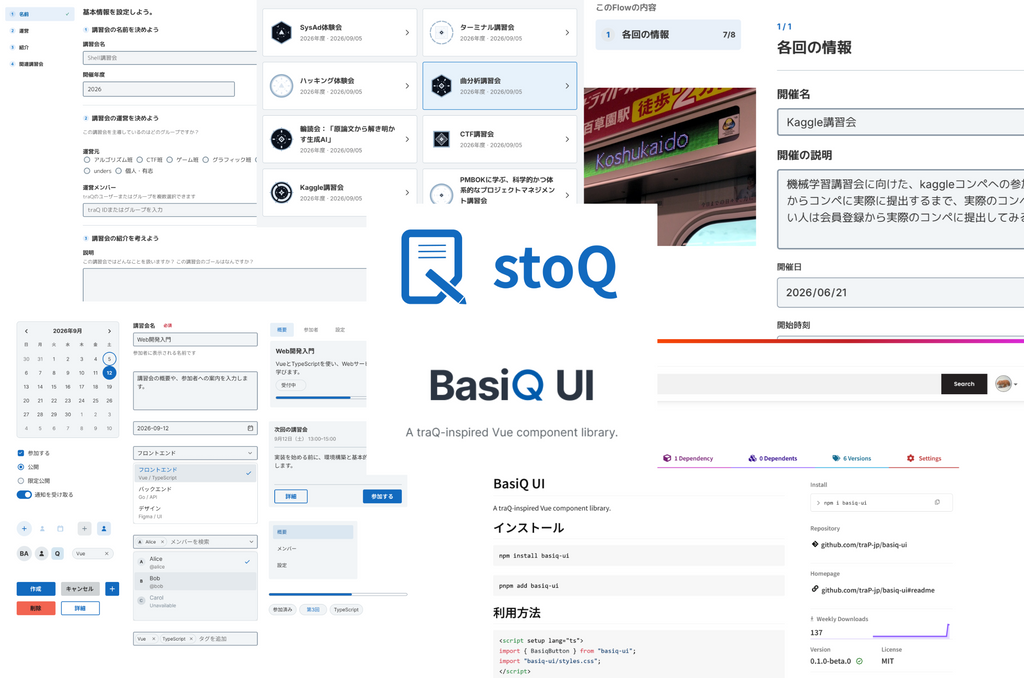
Task: Click the npm user avatar
Action: pyautogui.click(x=1003, y=384)
